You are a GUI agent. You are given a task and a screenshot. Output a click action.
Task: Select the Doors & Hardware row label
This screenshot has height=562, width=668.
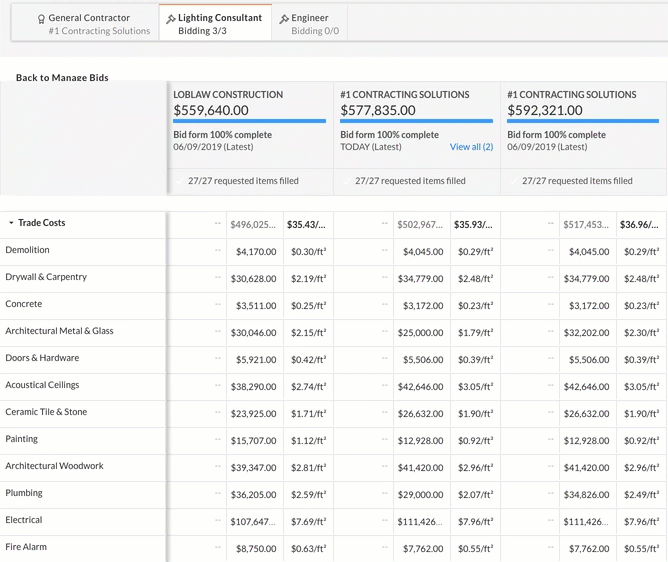click(42, 357)
